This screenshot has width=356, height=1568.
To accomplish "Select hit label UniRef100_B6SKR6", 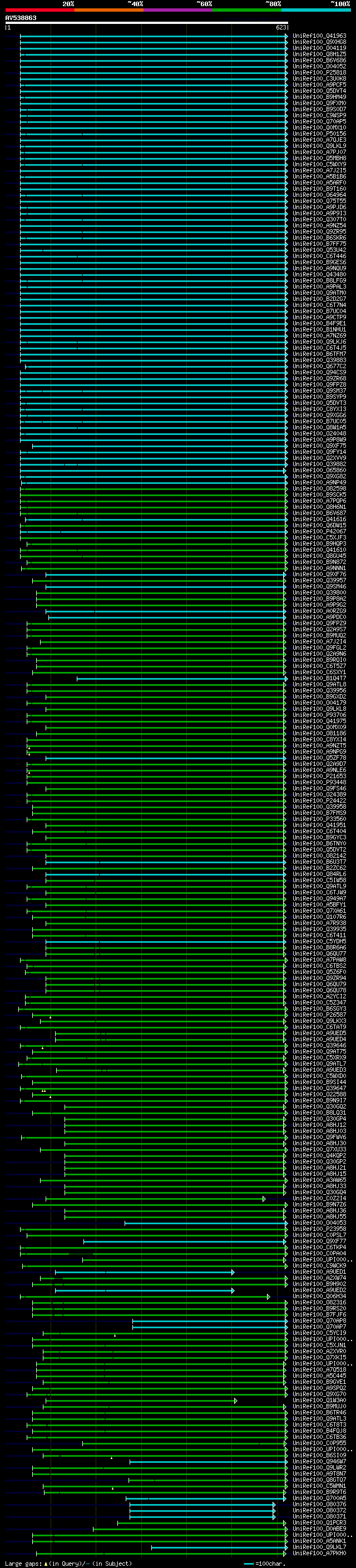I will point(319,238).
